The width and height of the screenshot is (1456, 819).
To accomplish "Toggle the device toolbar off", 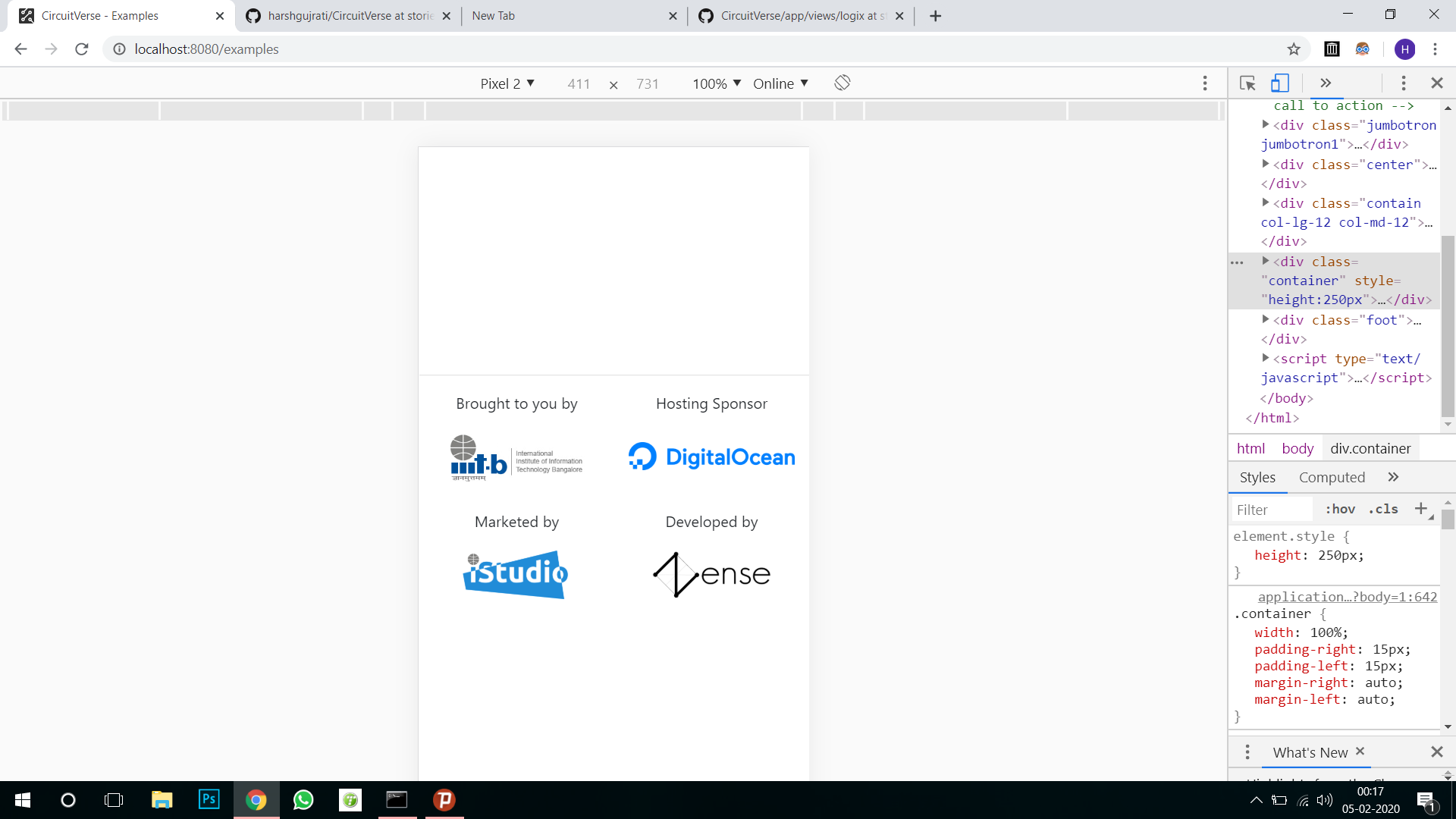I will click(x=1280, y=83).
